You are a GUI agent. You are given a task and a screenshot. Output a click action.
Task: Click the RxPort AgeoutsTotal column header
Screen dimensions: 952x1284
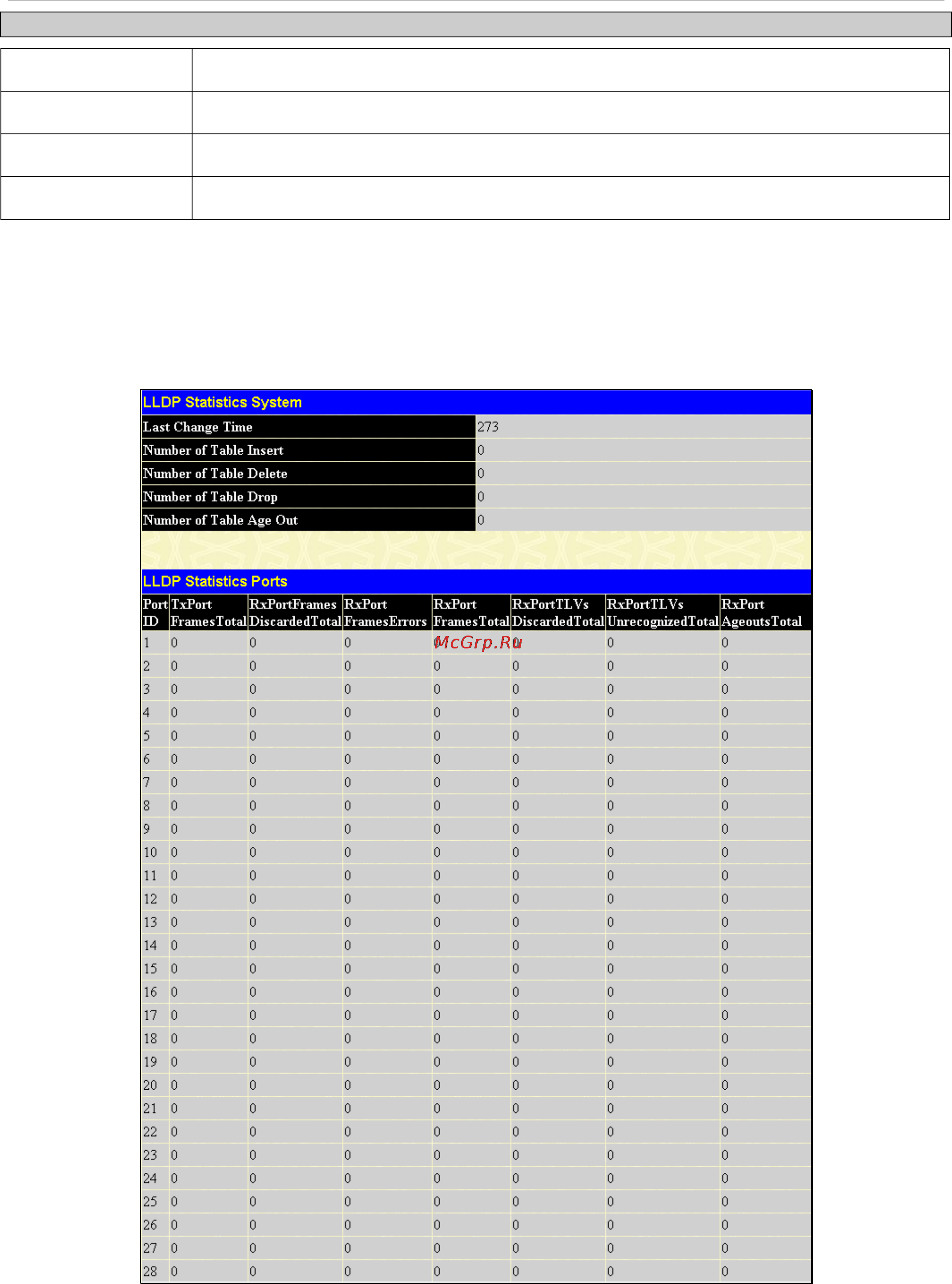coord(765,612)
